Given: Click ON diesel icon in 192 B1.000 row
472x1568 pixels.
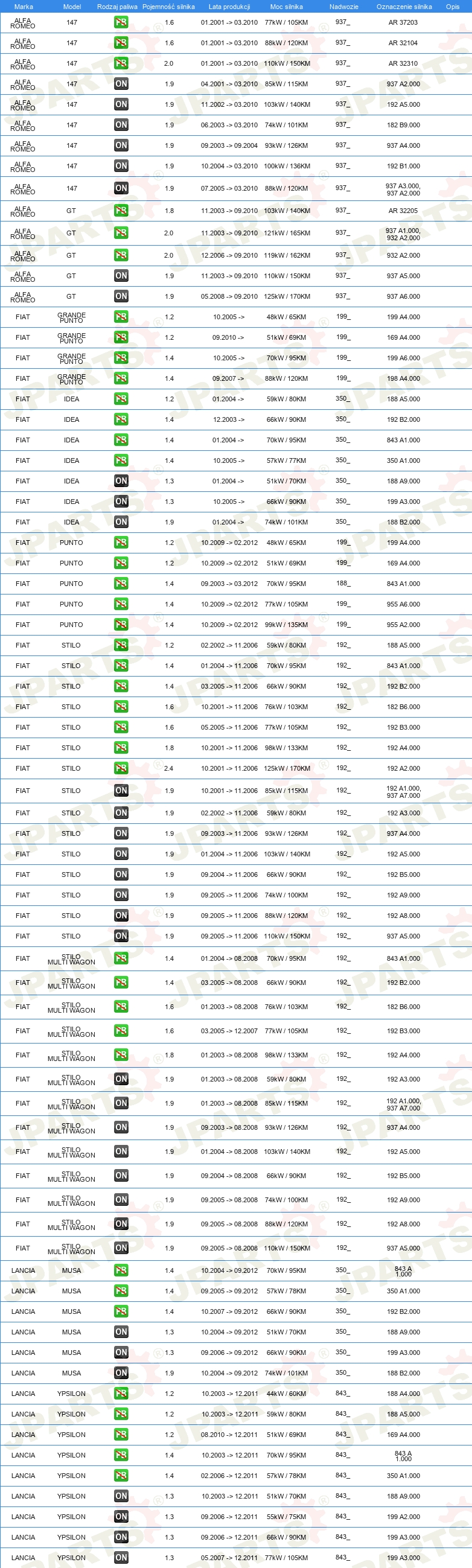Looking at the screenshot, I should [x=121, y=166].
